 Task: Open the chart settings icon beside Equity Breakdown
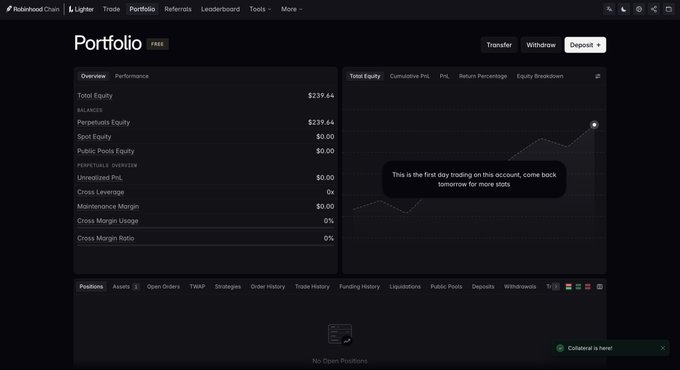click(x=598, y=76)
